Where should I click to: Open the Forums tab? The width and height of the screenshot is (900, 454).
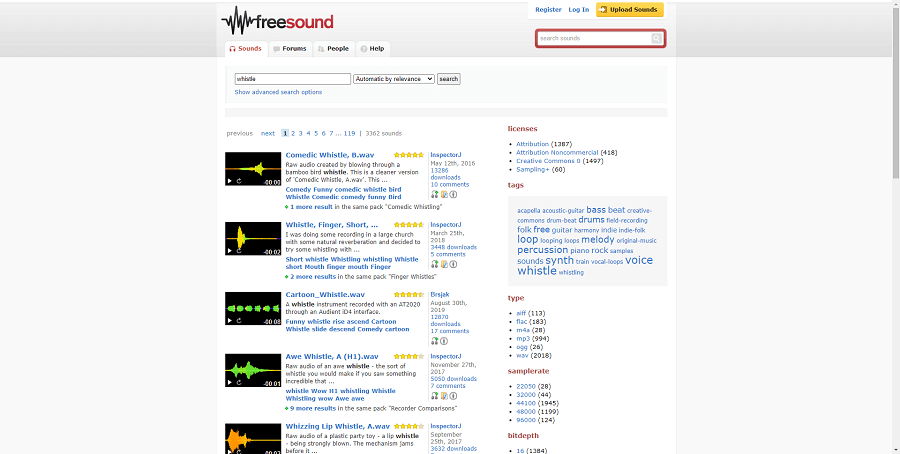point(290,49)
